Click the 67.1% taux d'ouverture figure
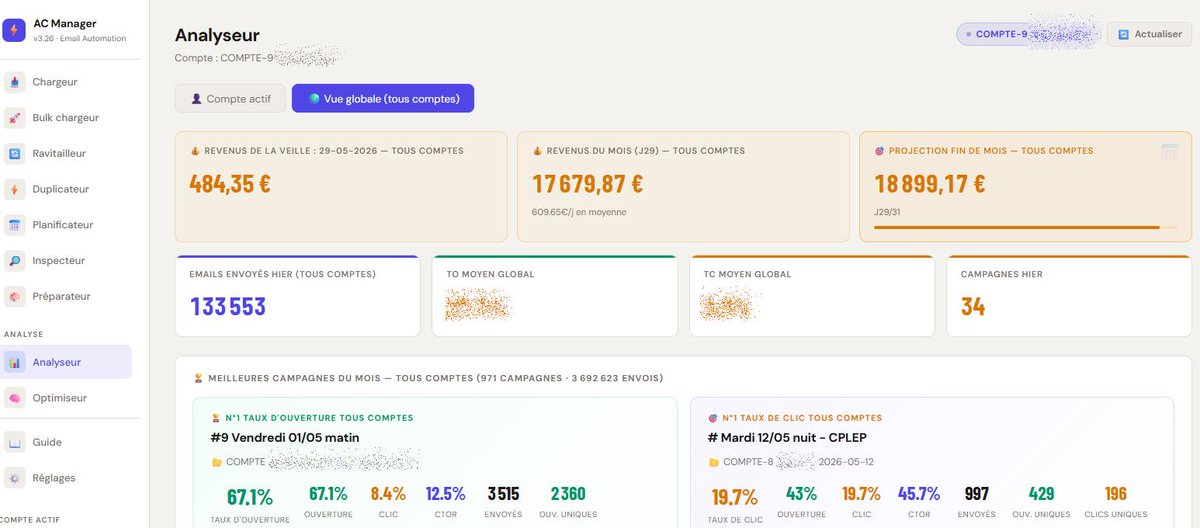This screenshot has width=1200, height=528. [x=250, y=497]
